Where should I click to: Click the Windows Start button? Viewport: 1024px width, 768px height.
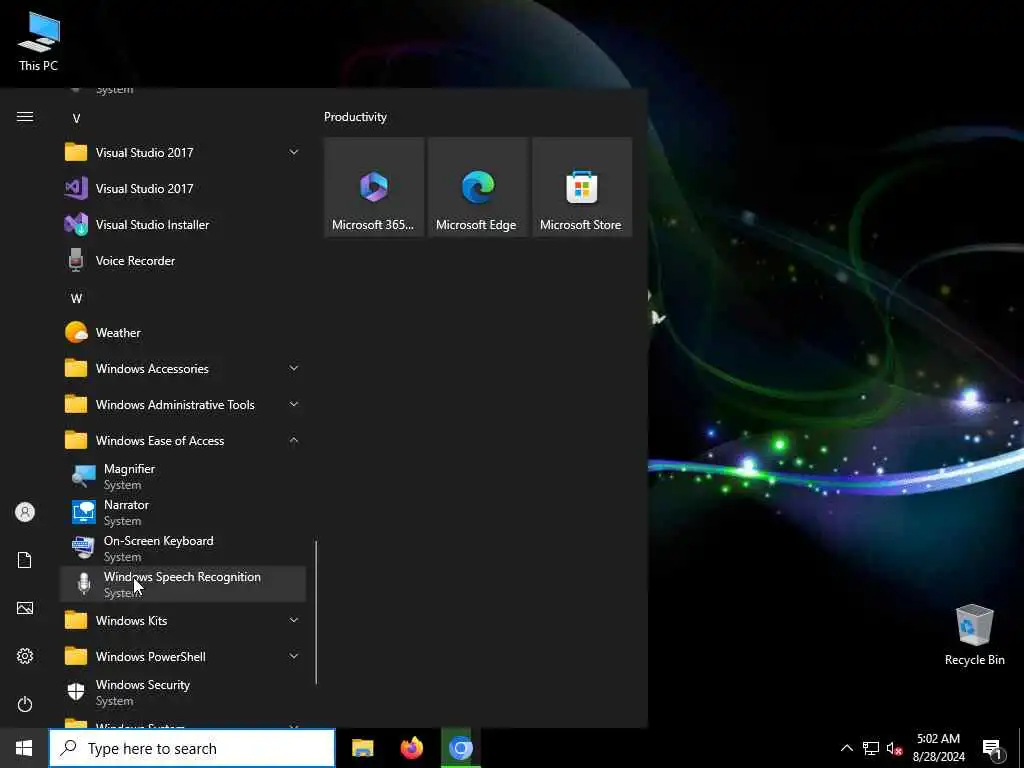24,748
